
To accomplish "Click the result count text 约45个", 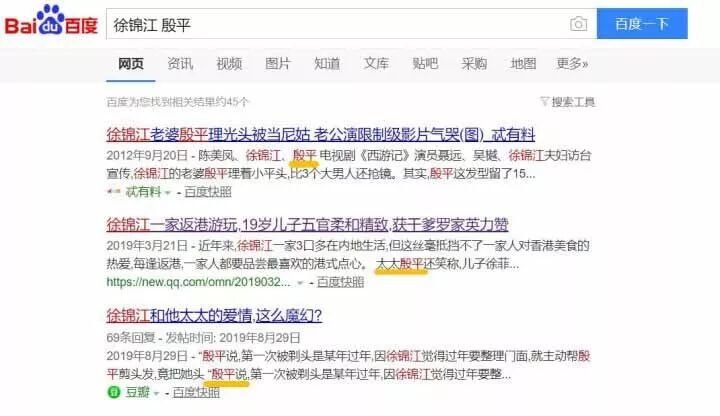I will (231, 102).
